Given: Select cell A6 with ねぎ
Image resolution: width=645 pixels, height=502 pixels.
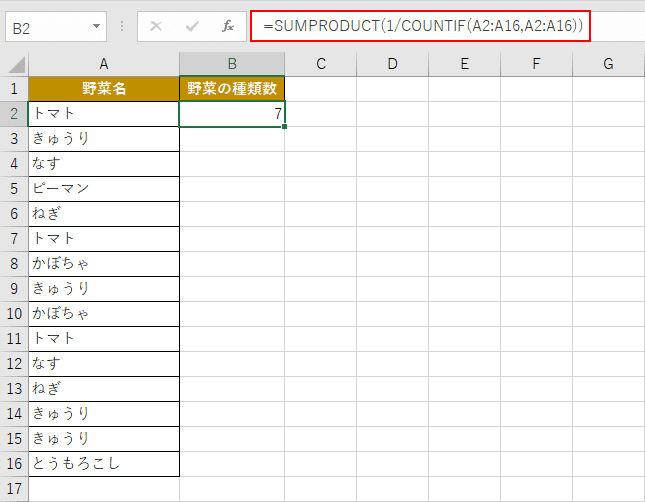Looking at the screenshot, I should click(104, 214).
